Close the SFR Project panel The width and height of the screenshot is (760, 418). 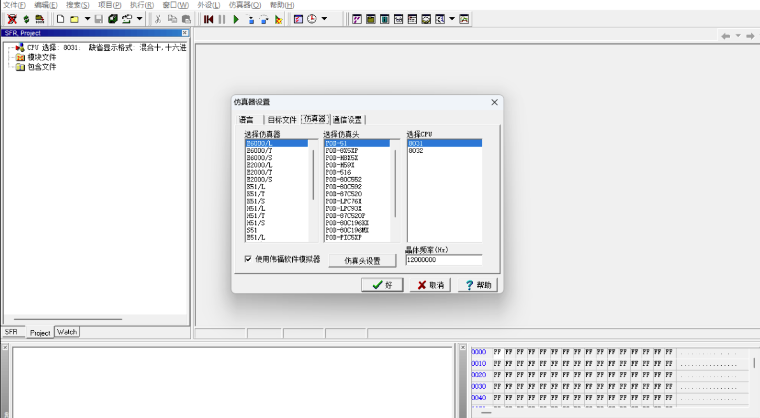click(185, 32)
